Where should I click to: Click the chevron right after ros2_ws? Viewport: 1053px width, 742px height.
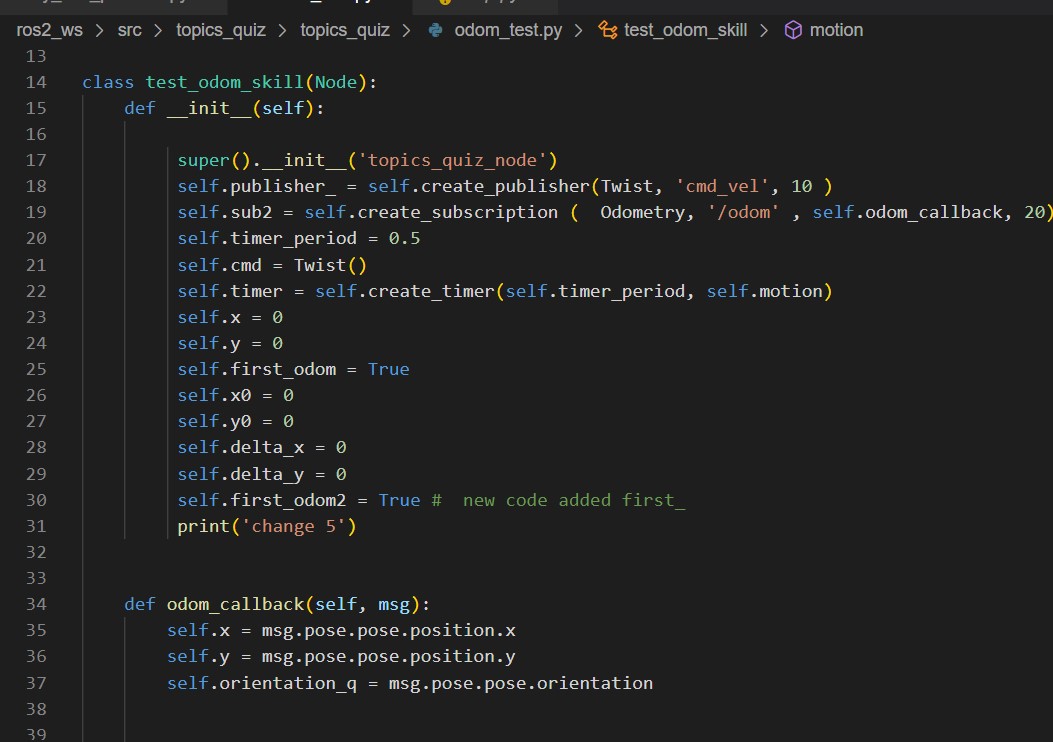pos(99,30)
